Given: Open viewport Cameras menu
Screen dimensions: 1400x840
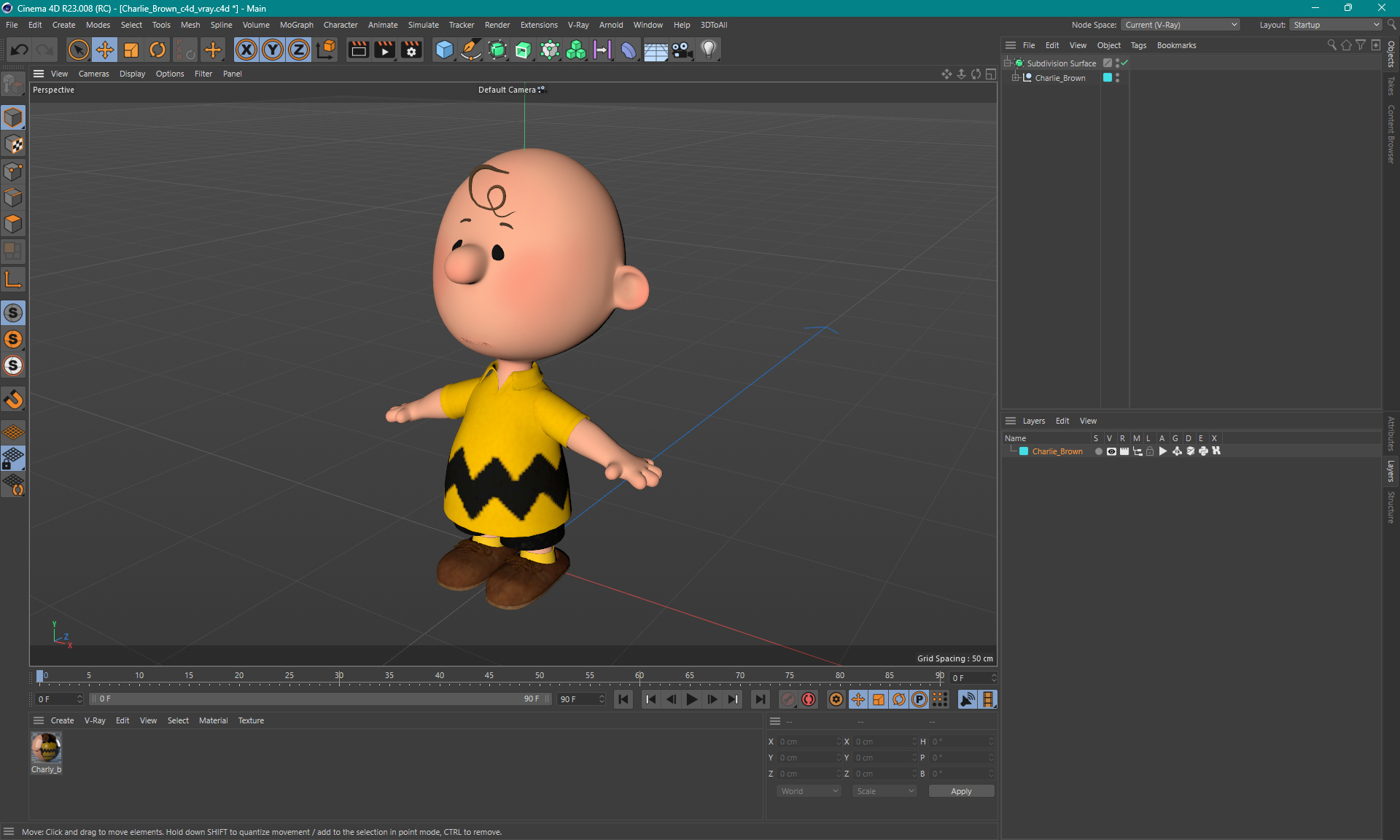Looking at the screenshot, I should (x=93, y=74).
